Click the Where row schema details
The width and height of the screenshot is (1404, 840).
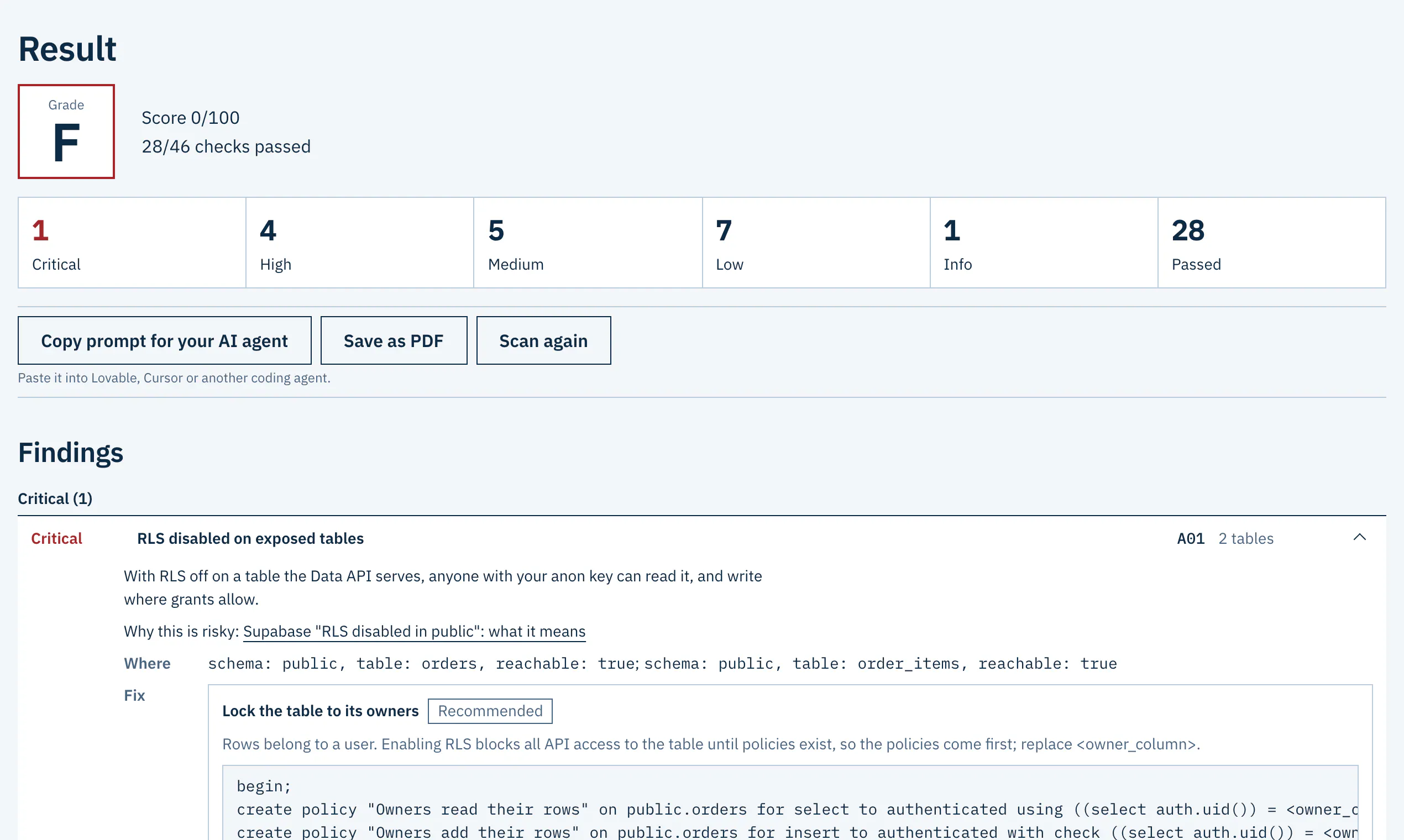coord(662,663)
